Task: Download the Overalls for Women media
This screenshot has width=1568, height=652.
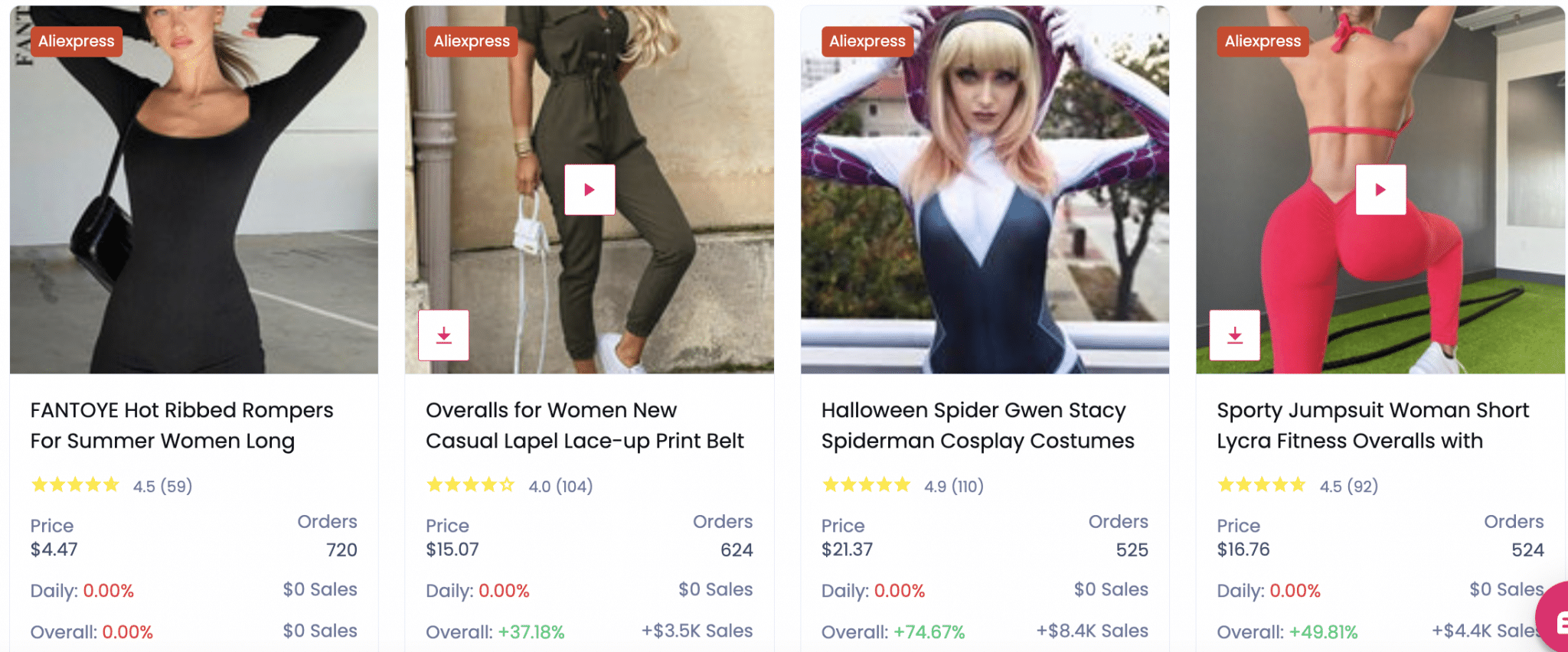Action: point(444,335)
